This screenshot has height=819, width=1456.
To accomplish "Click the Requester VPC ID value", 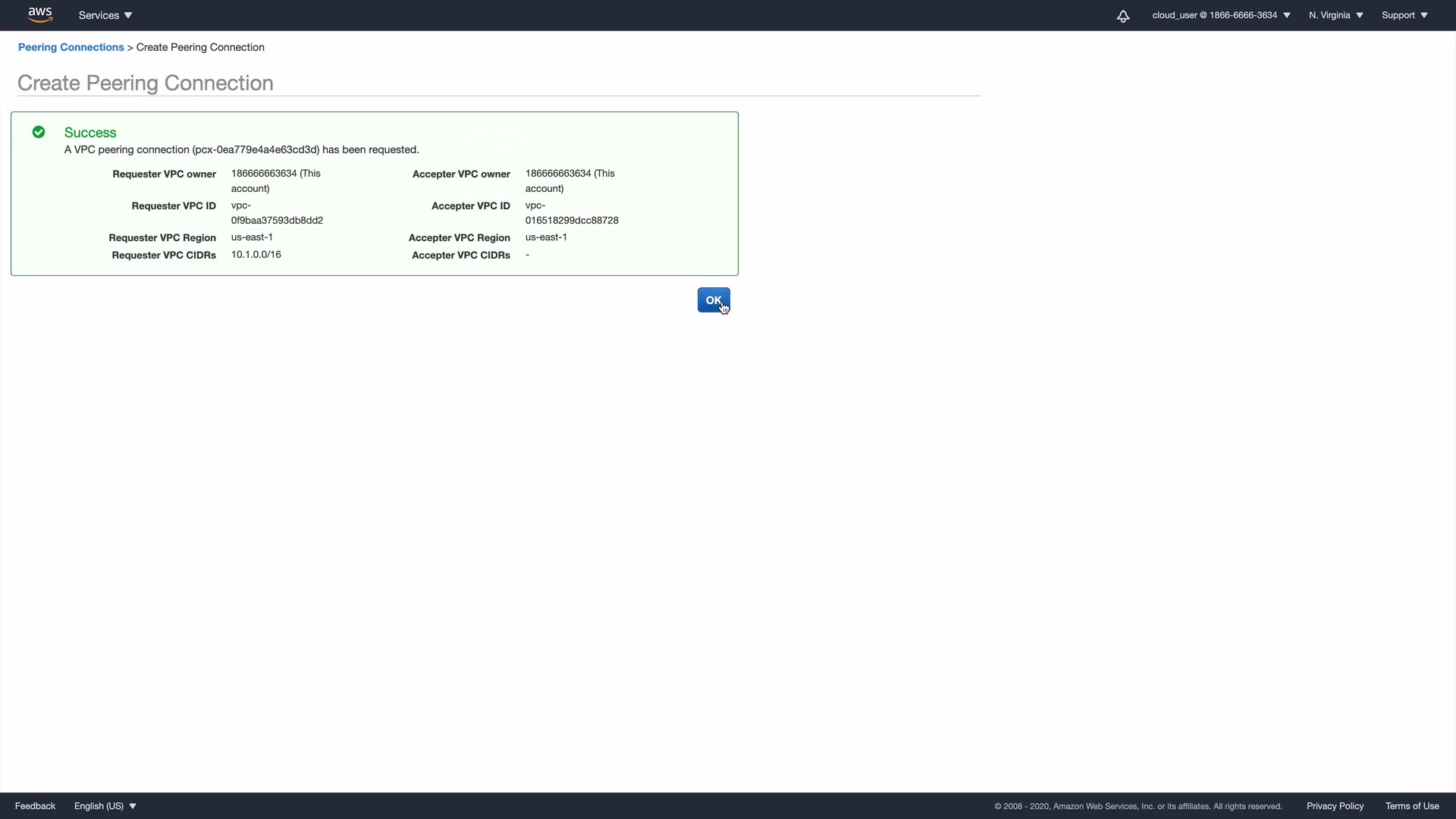I will tap(276, 213).
